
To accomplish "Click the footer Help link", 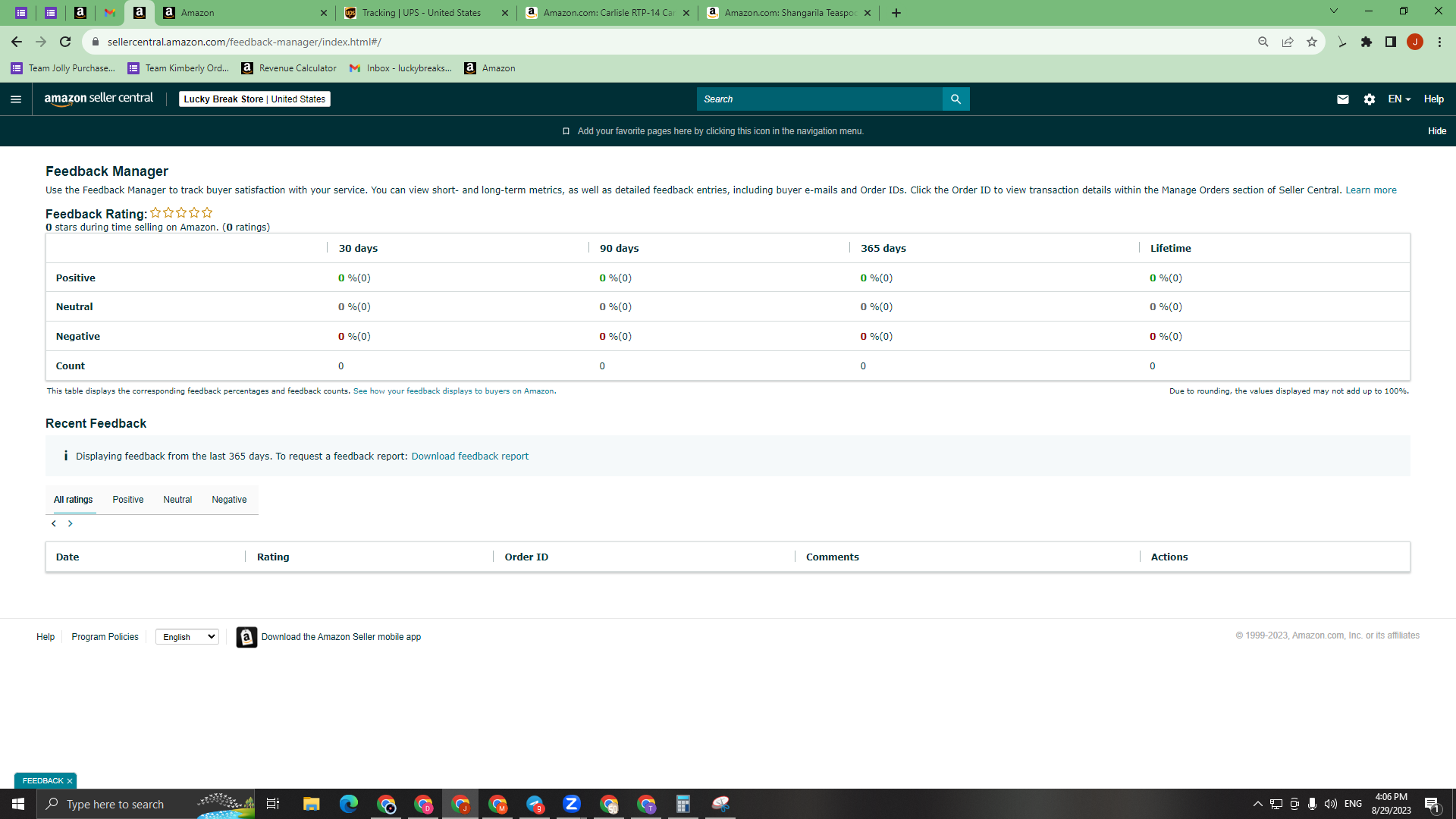I will pos(45,637).
